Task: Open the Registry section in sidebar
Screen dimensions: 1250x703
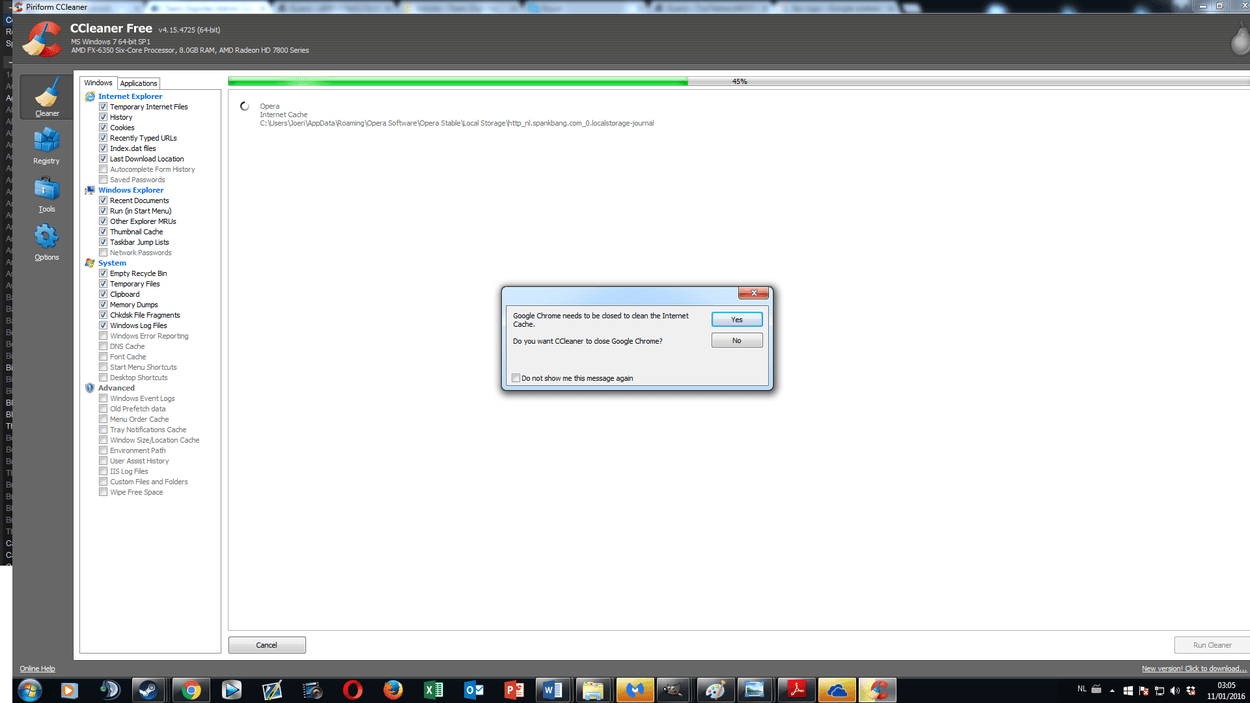Action: tap(46, 145)
